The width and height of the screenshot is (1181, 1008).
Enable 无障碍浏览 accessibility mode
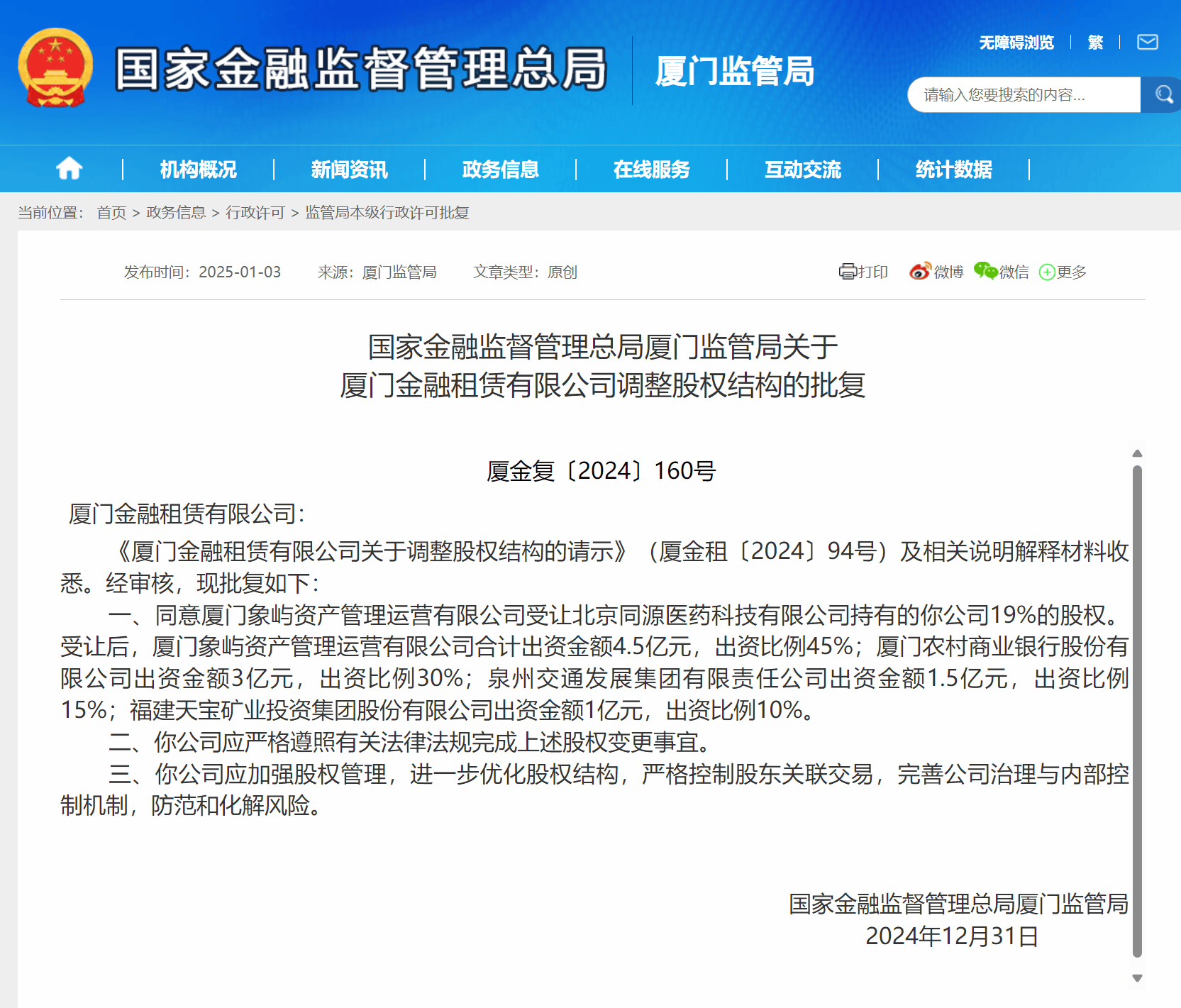(1016, 43)
